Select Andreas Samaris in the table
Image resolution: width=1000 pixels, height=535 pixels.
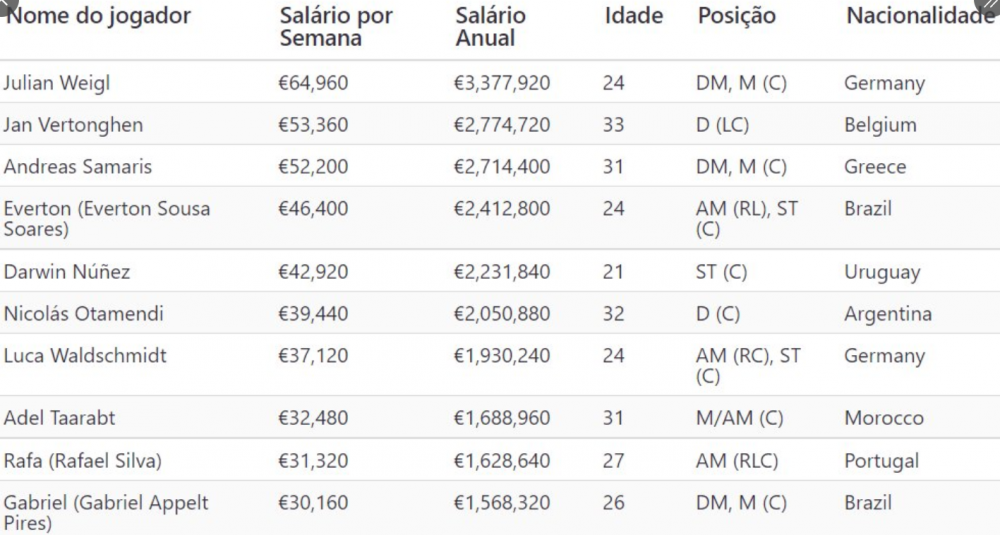(78, 166)
